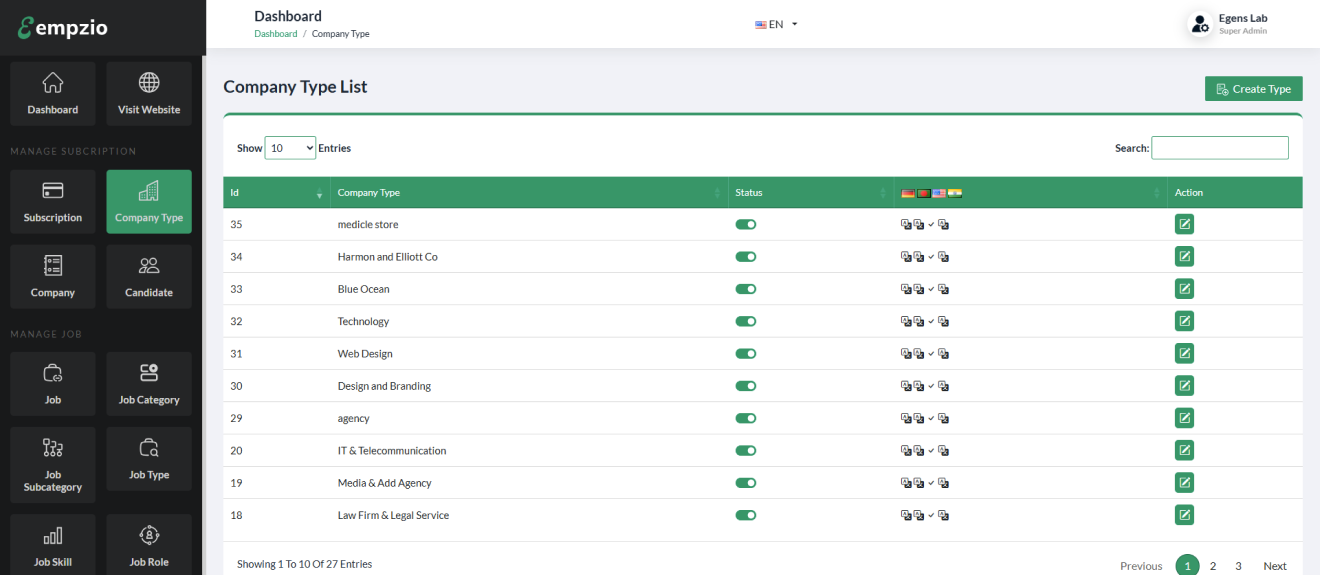Screen dimensions: 1320x575
Task: Click the "Harmon and Elliott Co" cell
Action: pos(528,257)
